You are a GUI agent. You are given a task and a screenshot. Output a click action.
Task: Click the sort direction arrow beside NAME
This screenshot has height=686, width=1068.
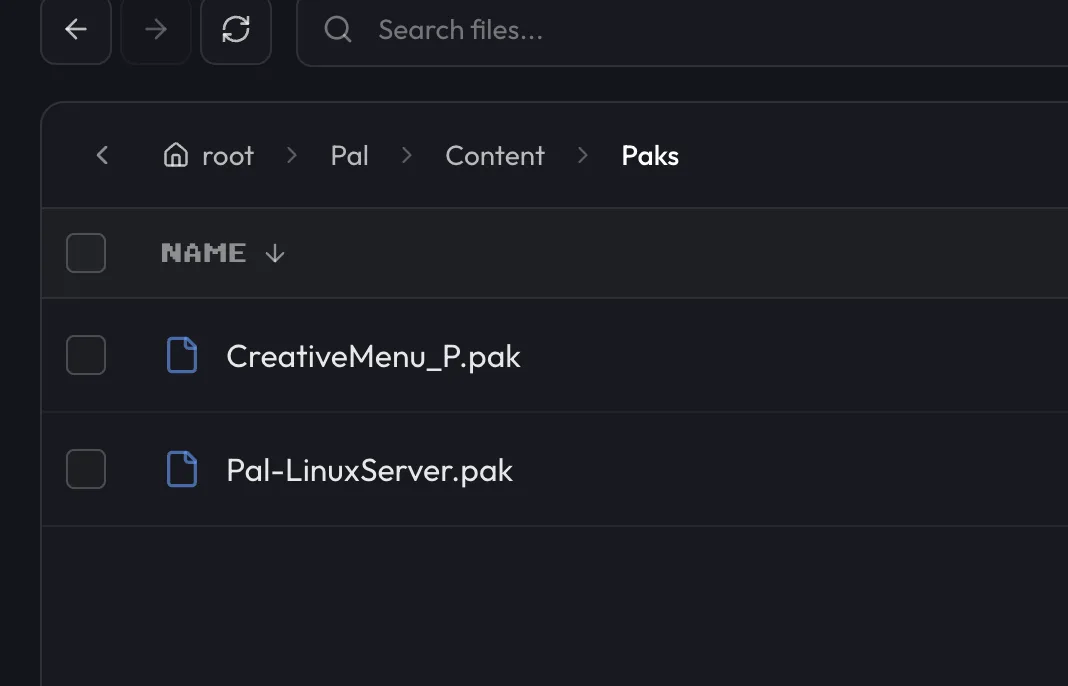275,253
